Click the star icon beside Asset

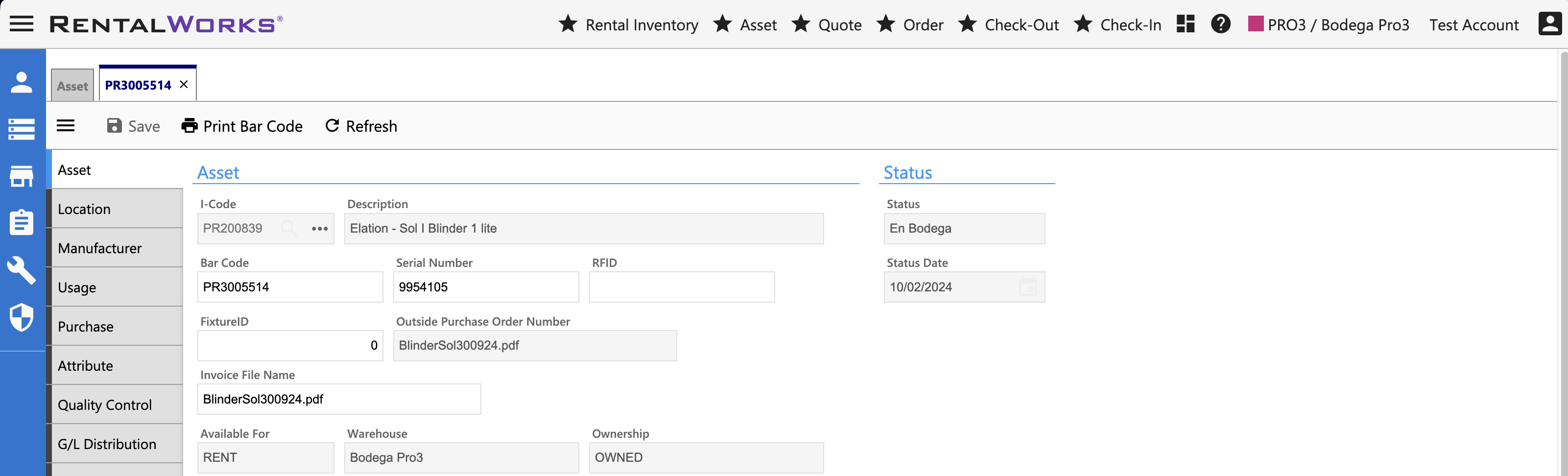[722, 24]
